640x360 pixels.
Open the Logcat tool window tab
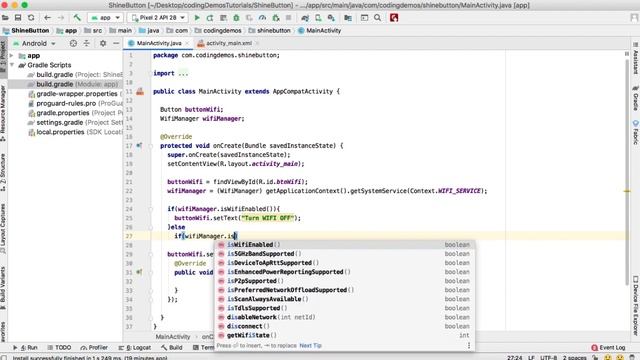135,347
